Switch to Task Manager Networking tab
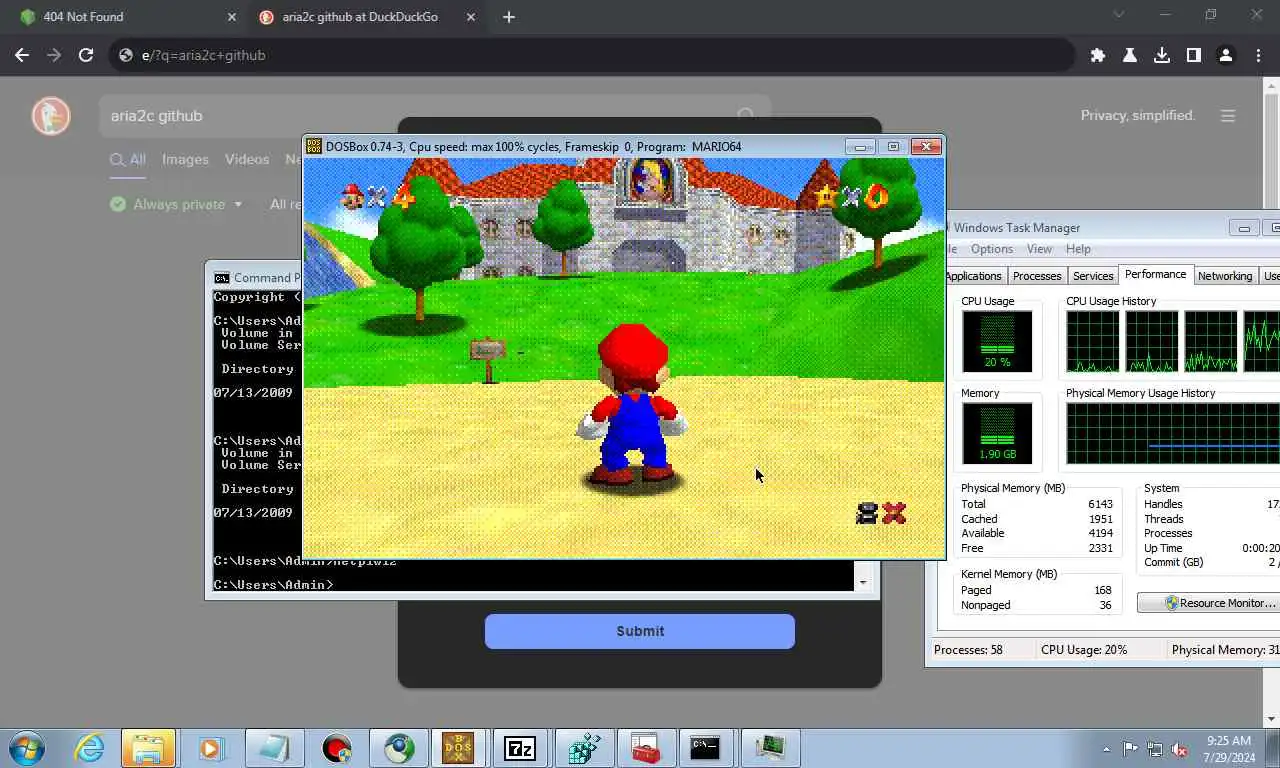Viewport: 1280px width, 768px height. [x=1225, y=276]
